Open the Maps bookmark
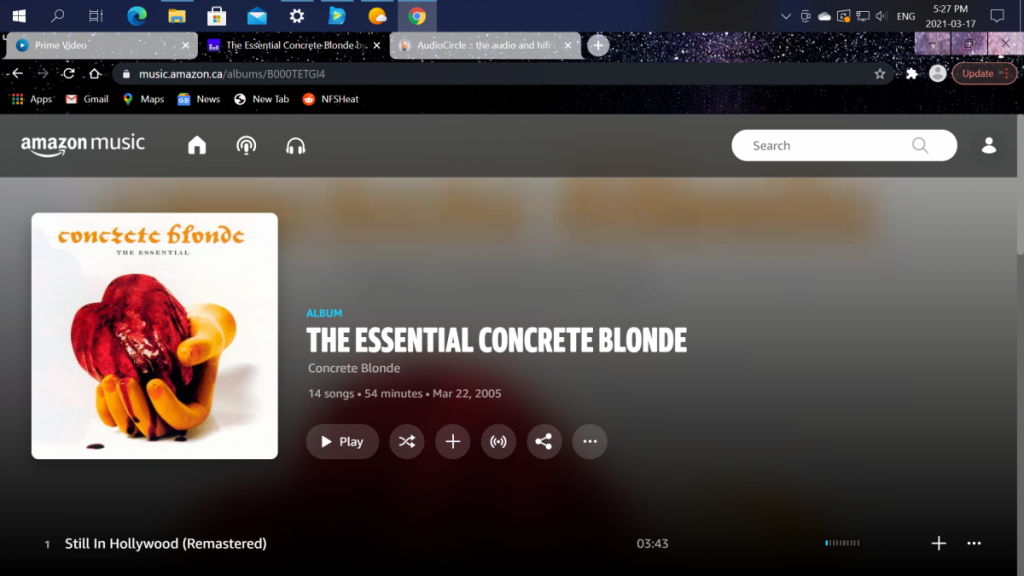The image size is (1024, 576). (143, 99)
